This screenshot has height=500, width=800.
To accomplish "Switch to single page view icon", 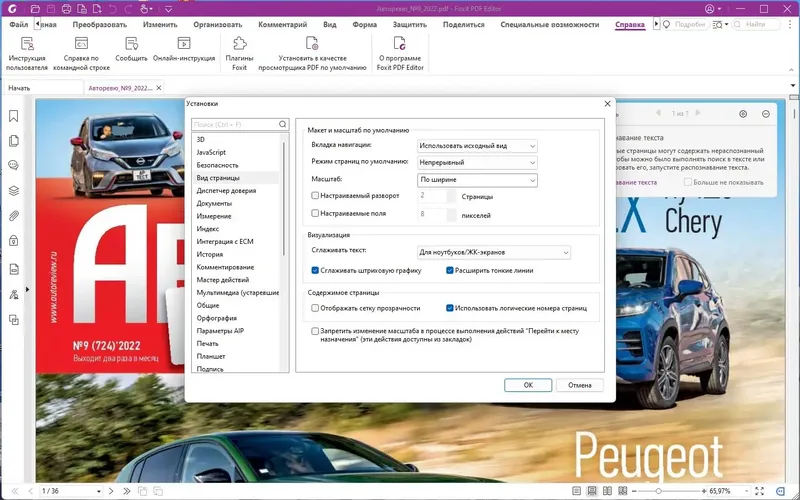I will click(x=576, y=491).
